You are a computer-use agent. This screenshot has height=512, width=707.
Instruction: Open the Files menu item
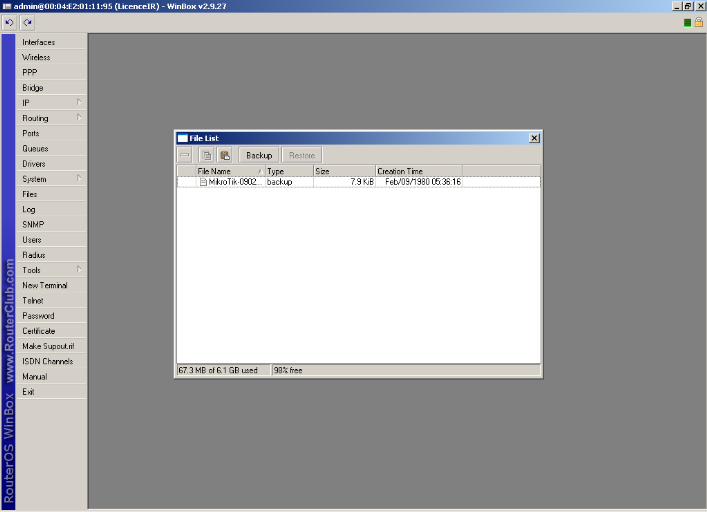pos(51,194)
